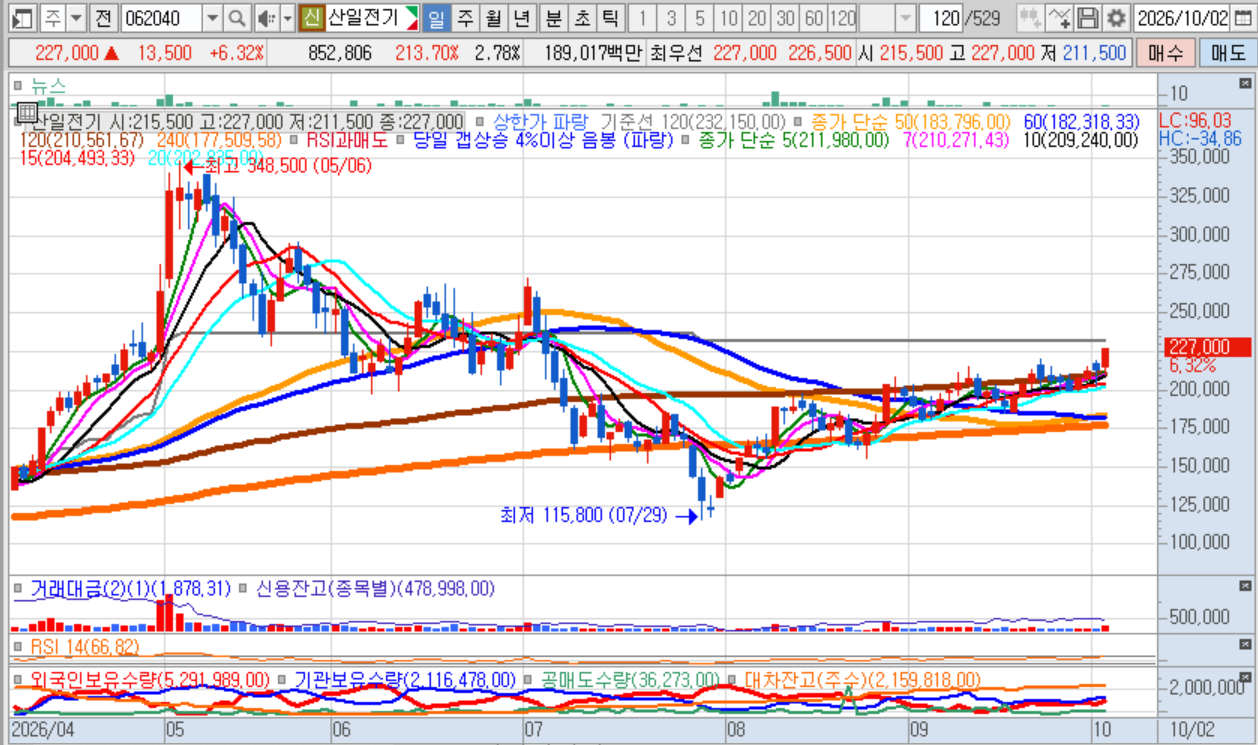Choose the 60 interval preset
Viewport: 1258px width, 745px height.
(814, 18)
